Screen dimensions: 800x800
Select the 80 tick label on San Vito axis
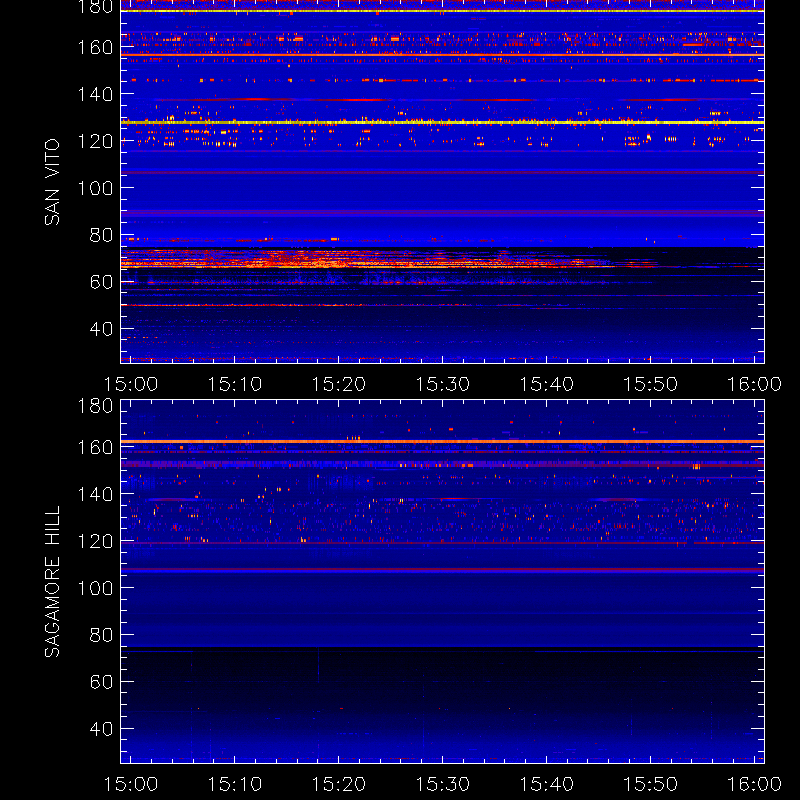pyautogui.click(x=101, y=235)
